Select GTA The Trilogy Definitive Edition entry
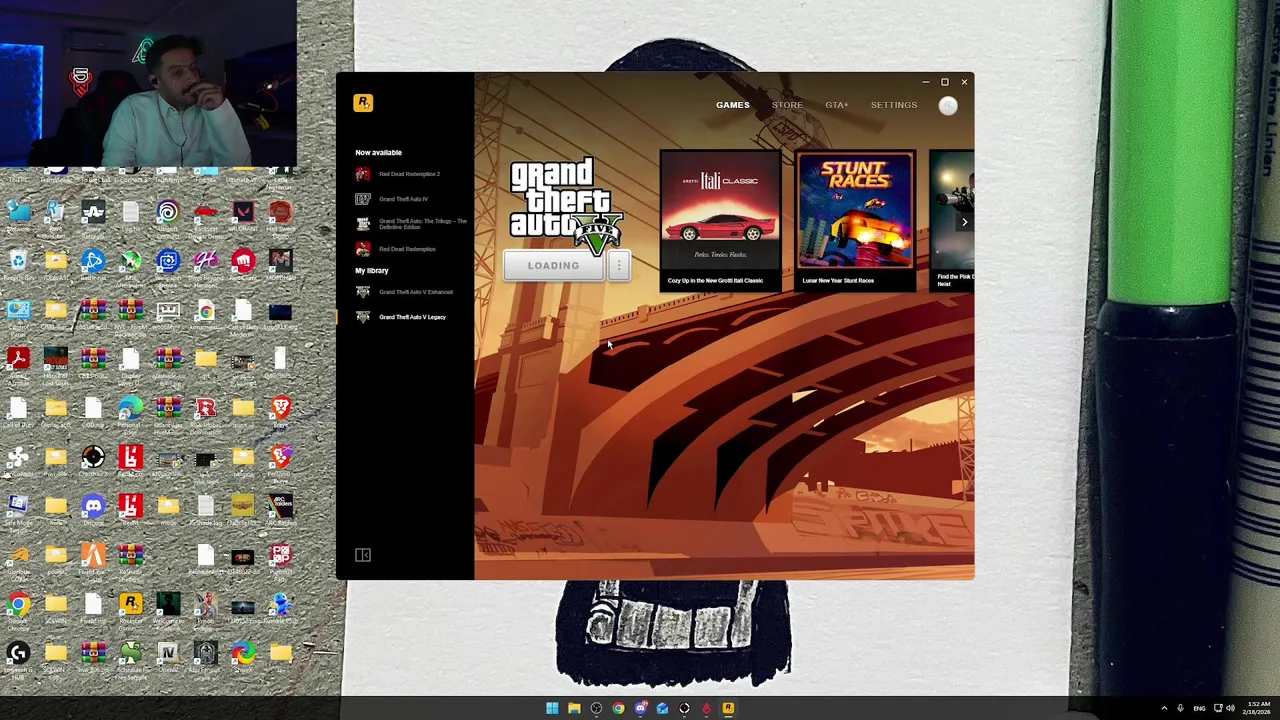This screenshot has width=1280, height=720. [411, 224]
